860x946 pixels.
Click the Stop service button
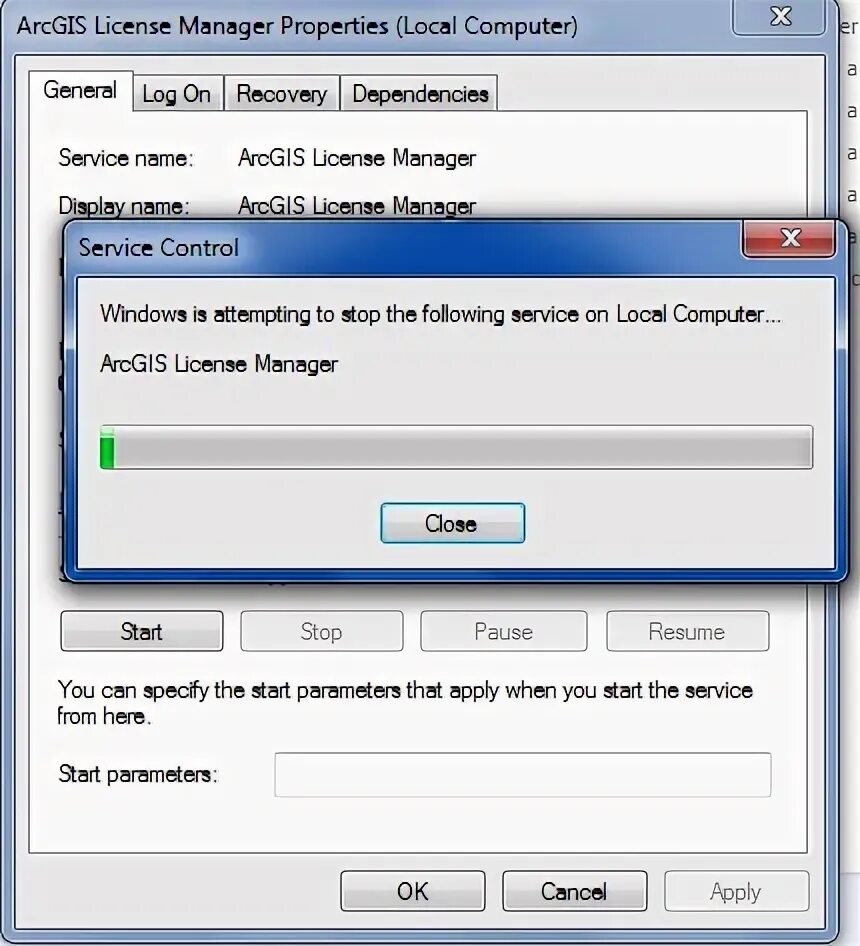(322, 631)
